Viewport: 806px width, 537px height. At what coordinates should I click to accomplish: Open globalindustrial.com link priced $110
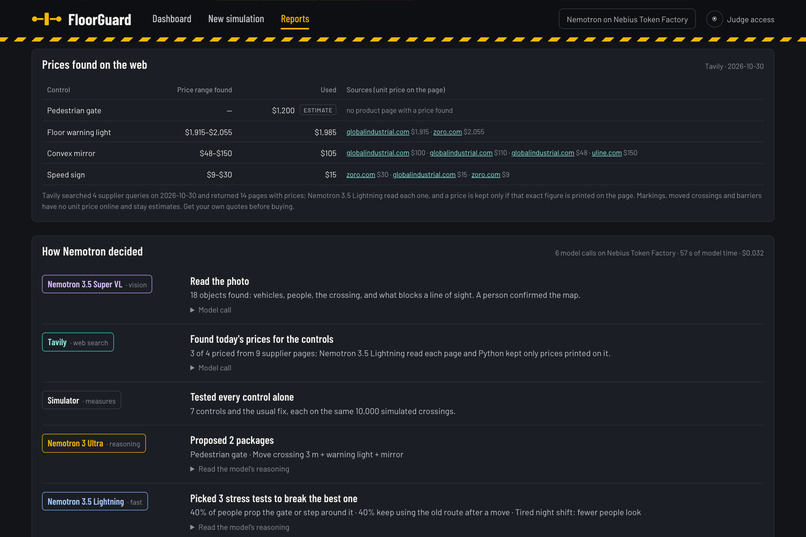point(461,153)
